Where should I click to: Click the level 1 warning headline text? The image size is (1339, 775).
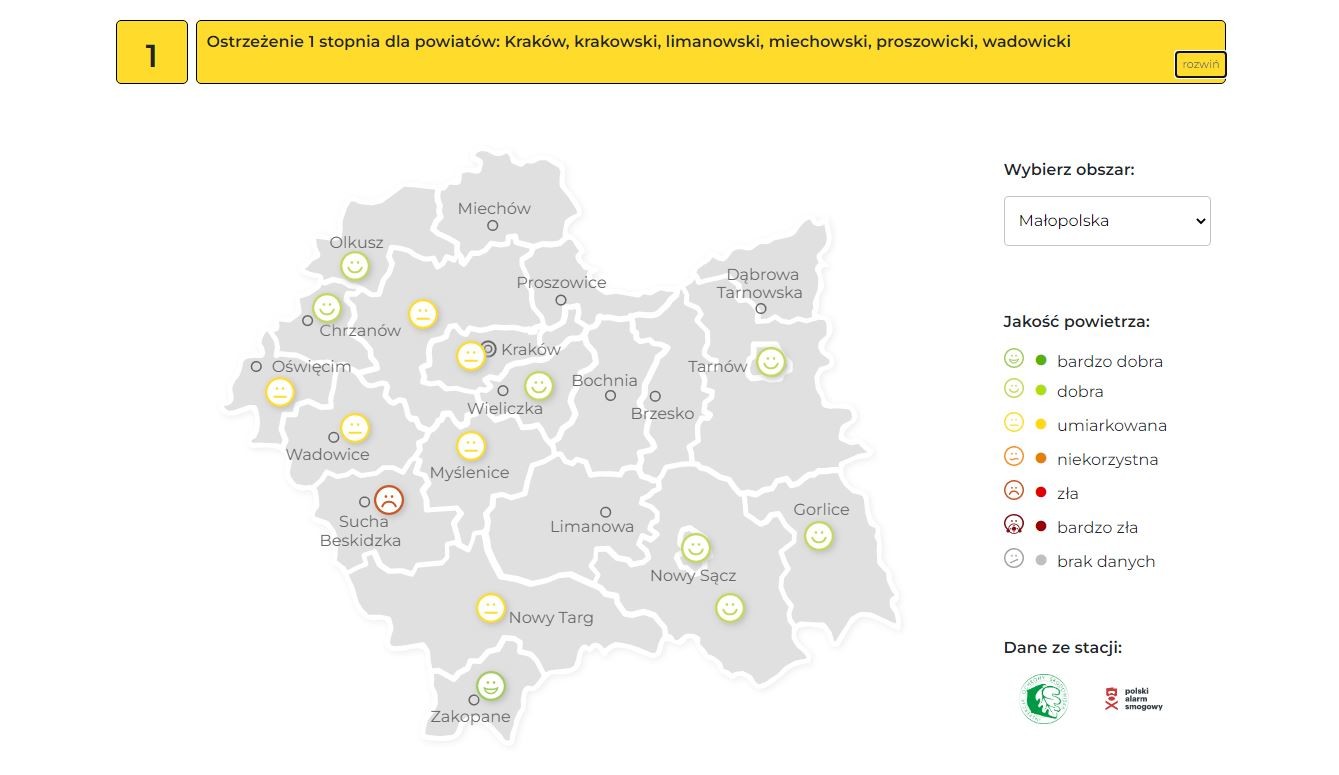click(x=638, y=42)
